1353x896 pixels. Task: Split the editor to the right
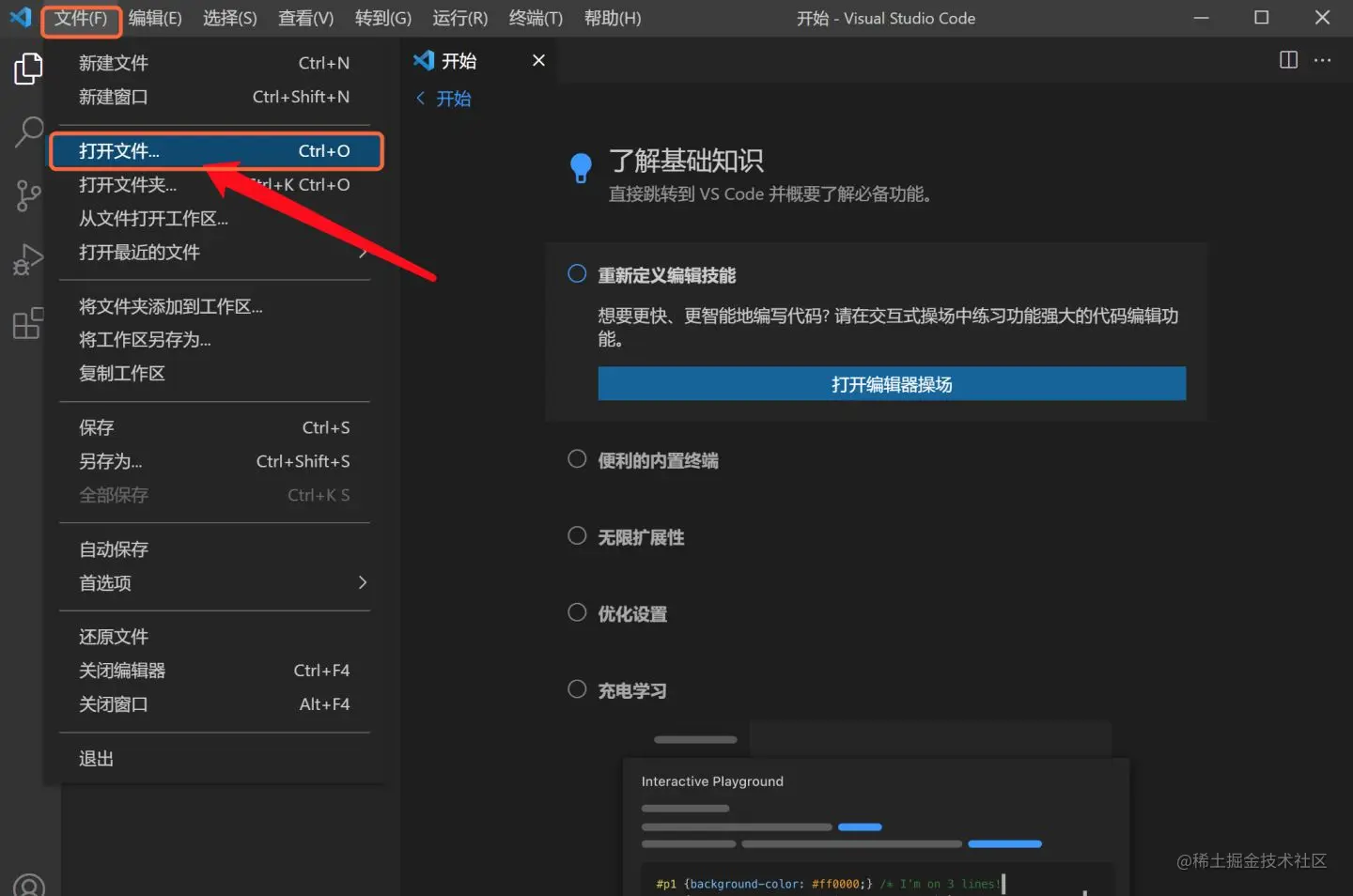[1288, 60]
